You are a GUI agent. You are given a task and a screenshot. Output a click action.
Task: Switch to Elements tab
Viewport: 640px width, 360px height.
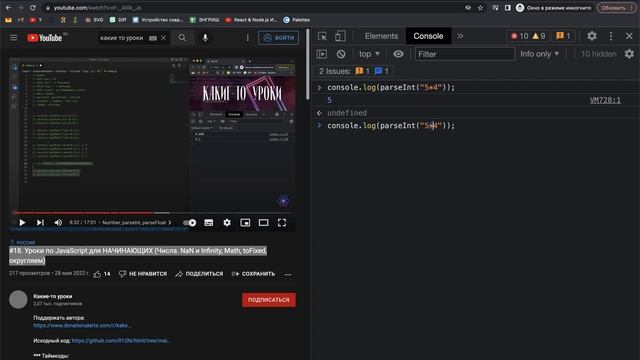click(381, 36)
